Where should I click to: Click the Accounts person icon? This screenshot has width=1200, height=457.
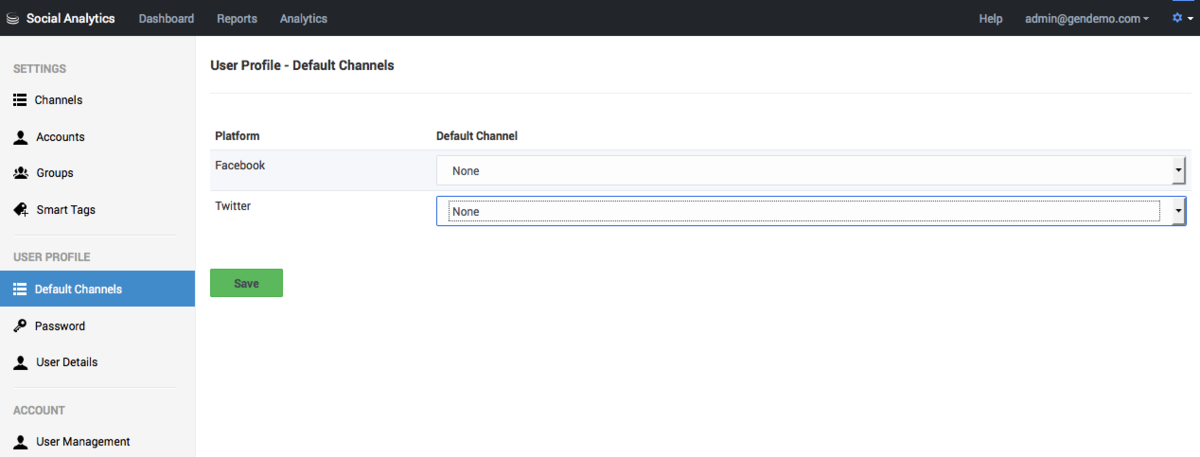click(x=20, y=137)
